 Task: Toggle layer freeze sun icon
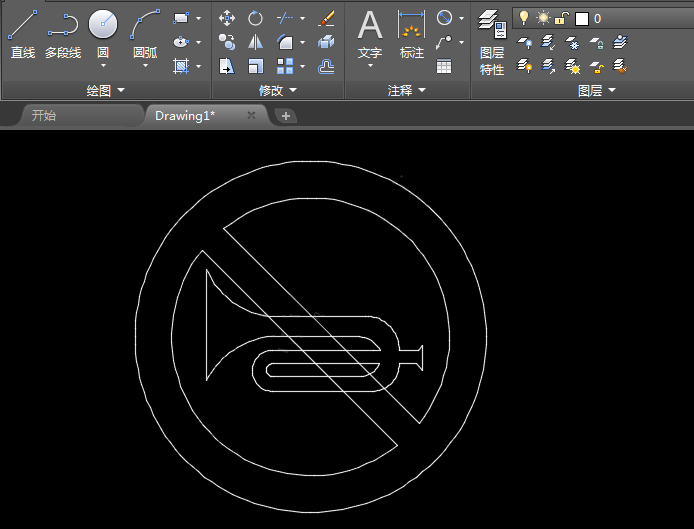(x=542, y=18)
